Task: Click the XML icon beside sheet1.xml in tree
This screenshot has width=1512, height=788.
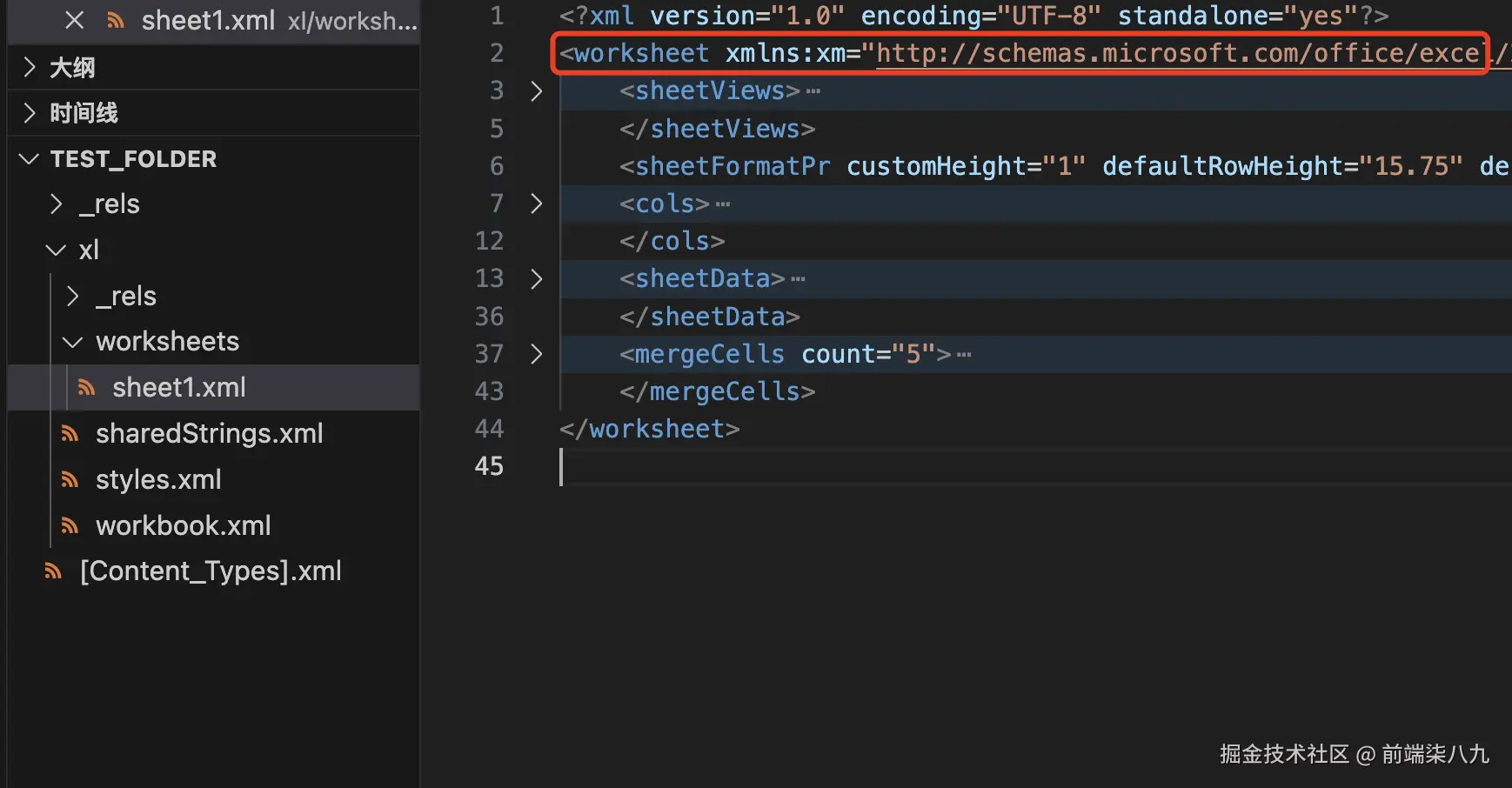Action: click(x=86, y=387)
